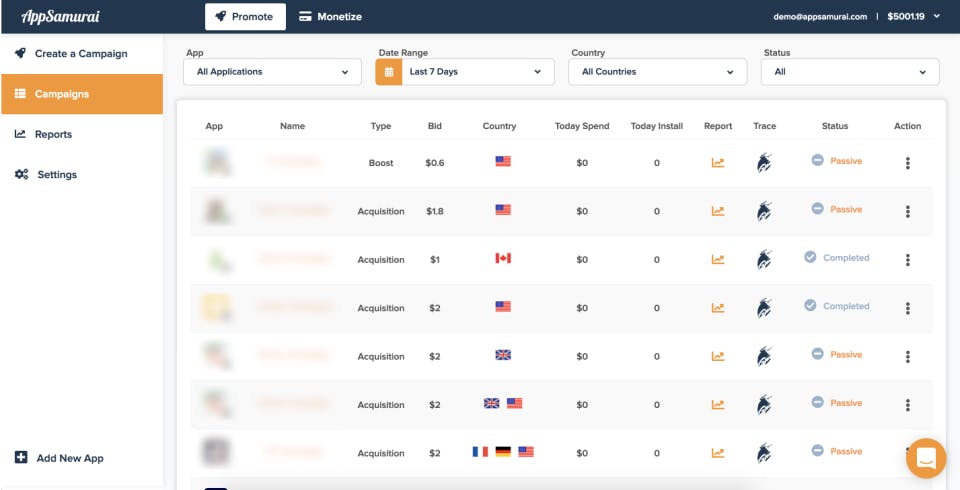Toggle Passive status on the UK and US campaign
Viewport: 960px width, 490px height.
click(836, 403)
